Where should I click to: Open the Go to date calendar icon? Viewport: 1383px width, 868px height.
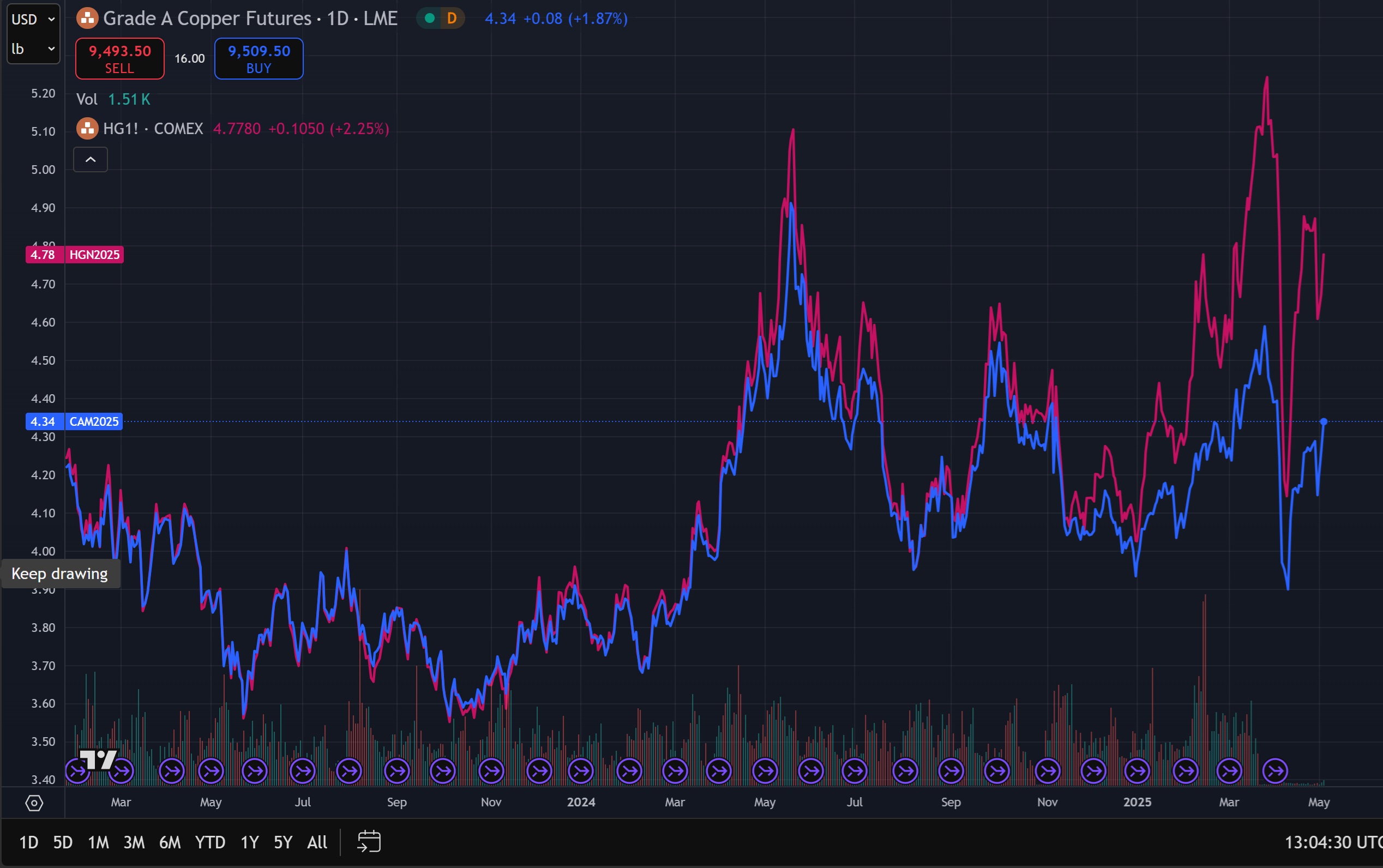coord(369,842)
